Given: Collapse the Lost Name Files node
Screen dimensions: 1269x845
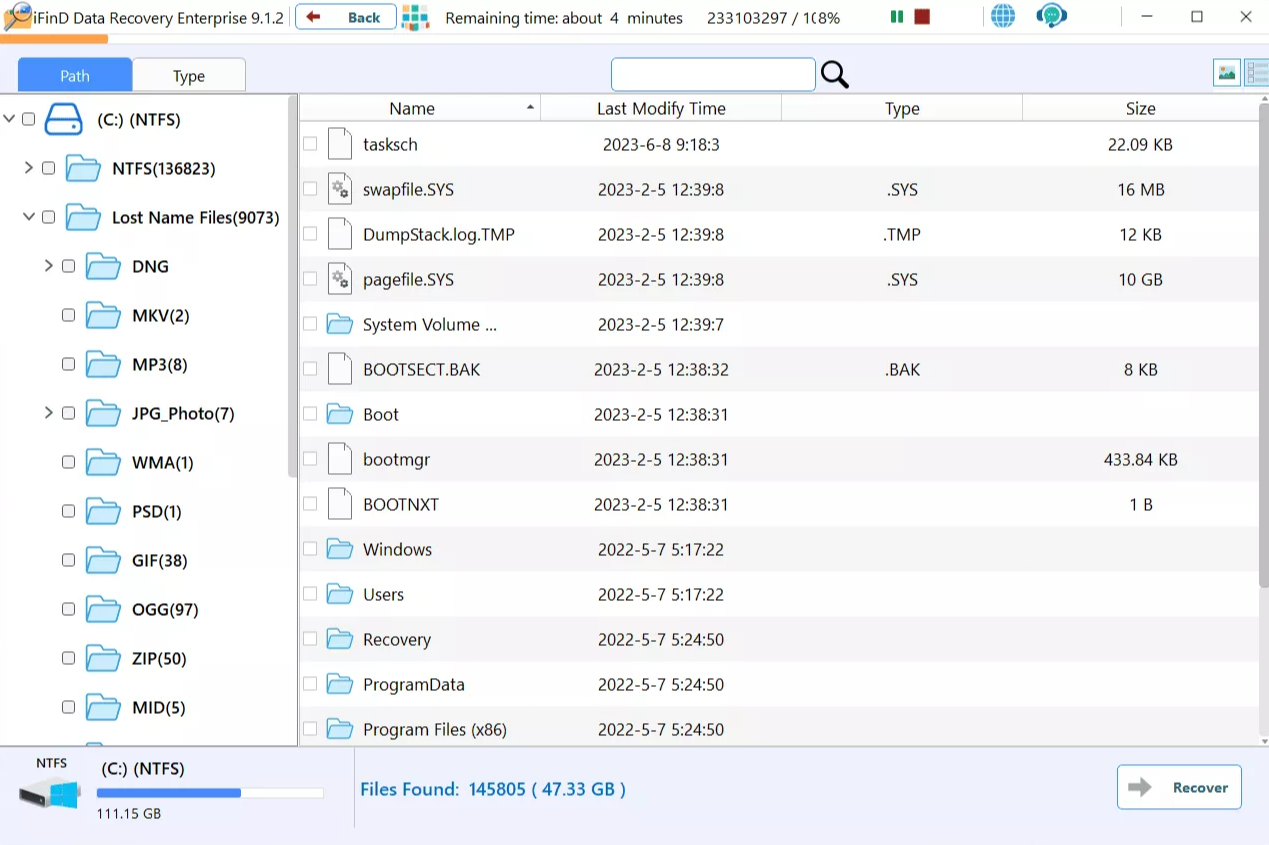Looking at the screenshot, I should [x=29, y=217].
